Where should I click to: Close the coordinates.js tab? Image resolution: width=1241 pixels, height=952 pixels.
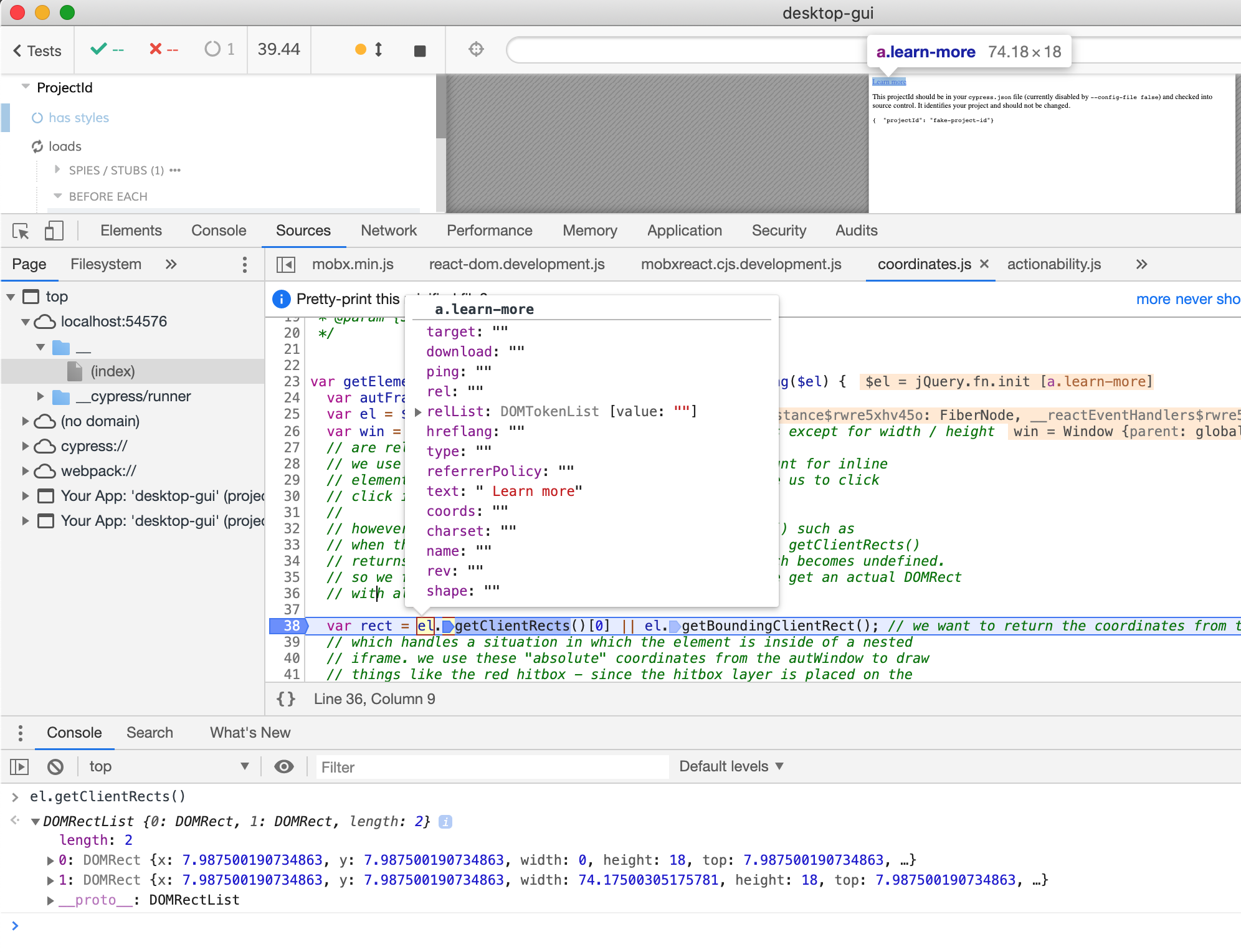click(x=984, y=264)
